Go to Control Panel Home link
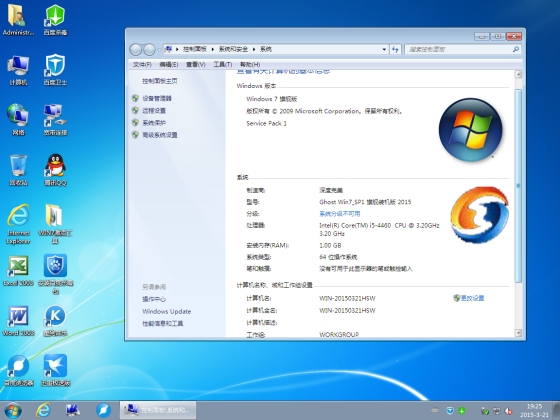This screenshot has height=420, width=560. (x=160, y=81)
